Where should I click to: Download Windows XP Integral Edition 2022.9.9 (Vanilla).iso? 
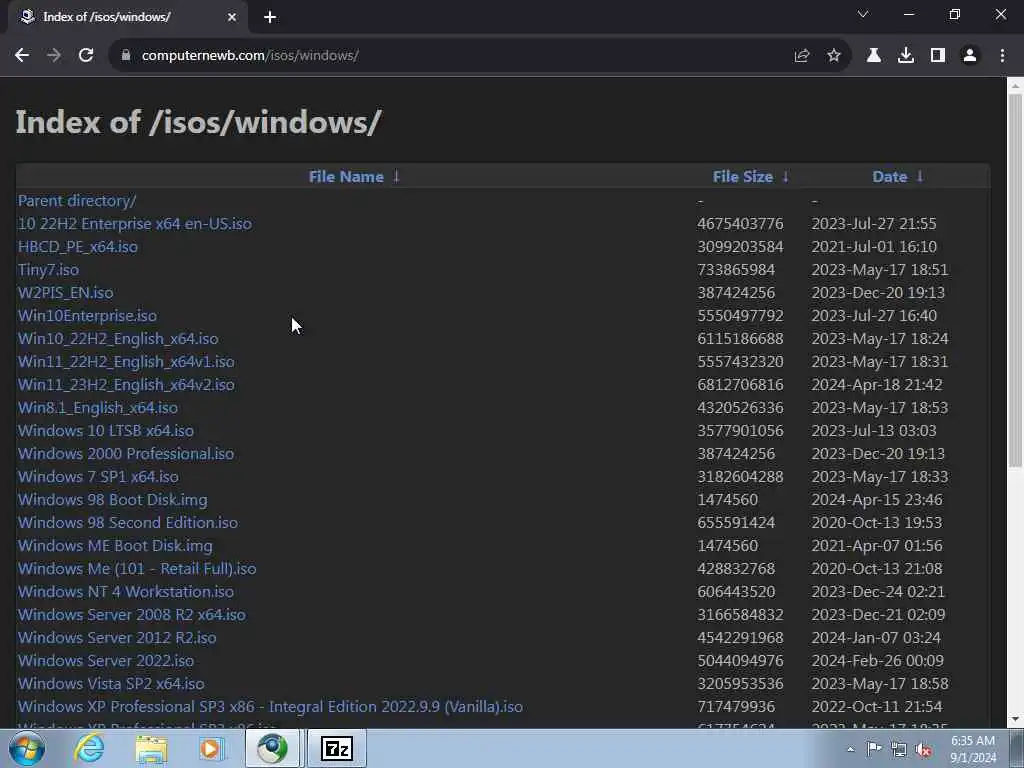click(270, 707)
